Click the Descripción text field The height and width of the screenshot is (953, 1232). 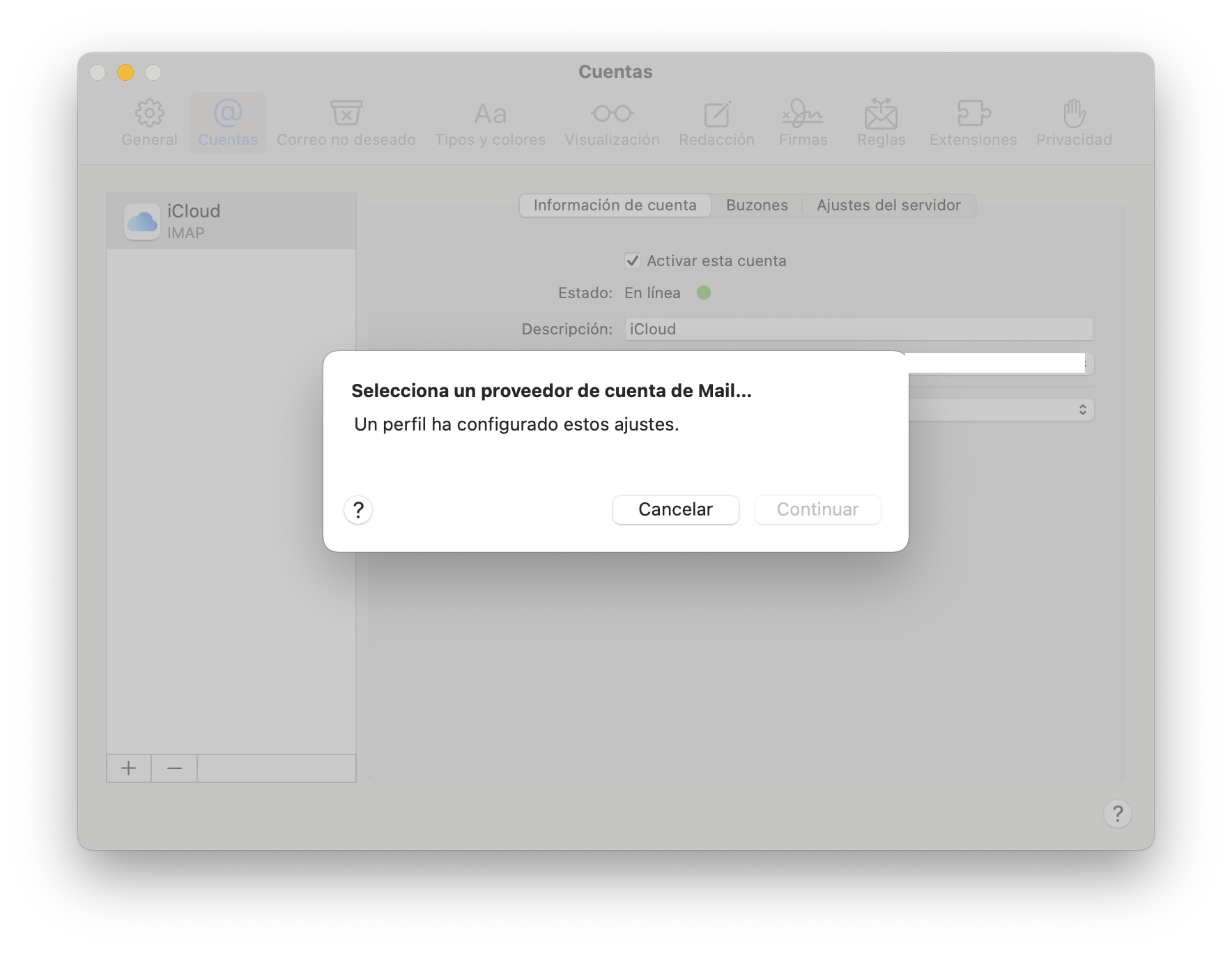(858, 329)
